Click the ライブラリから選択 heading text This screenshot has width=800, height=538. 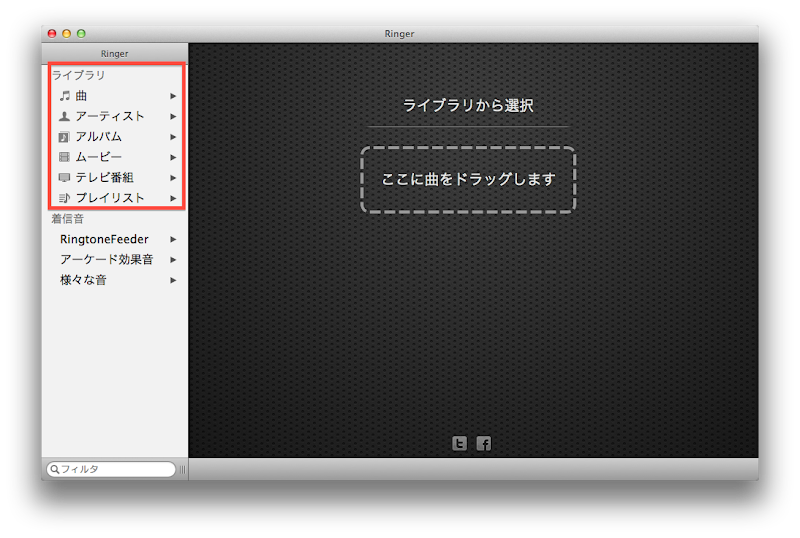pyautogui.click(x=468, y=106)
